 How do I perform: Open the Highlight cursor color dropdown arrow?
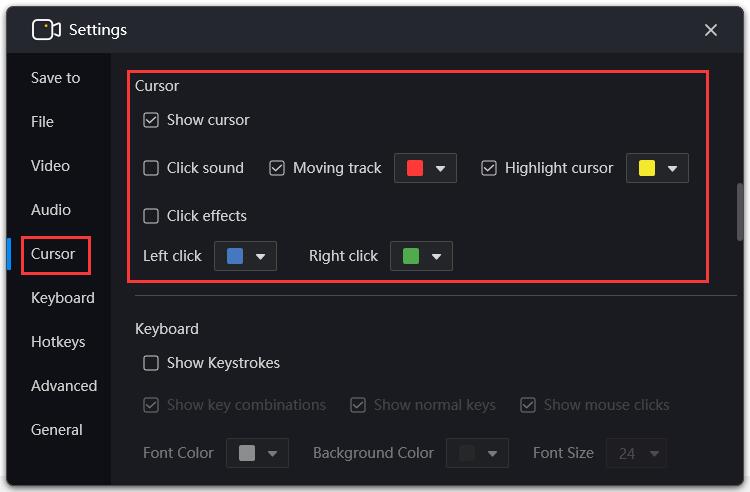point(672,168)
